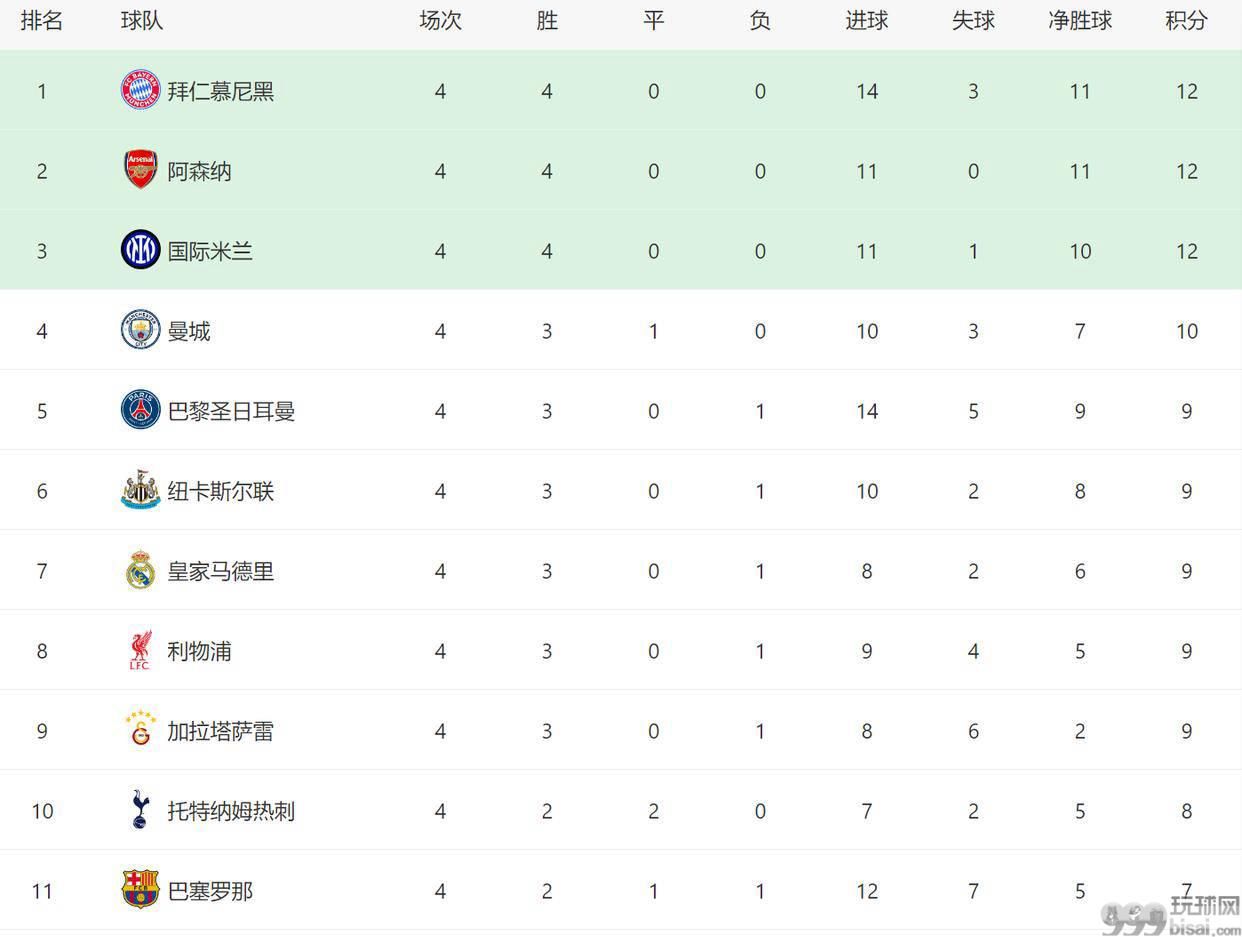Click the 排名 column header
Image resolution: width=1242 pixels, height=937 pixels.
[42, 21]
